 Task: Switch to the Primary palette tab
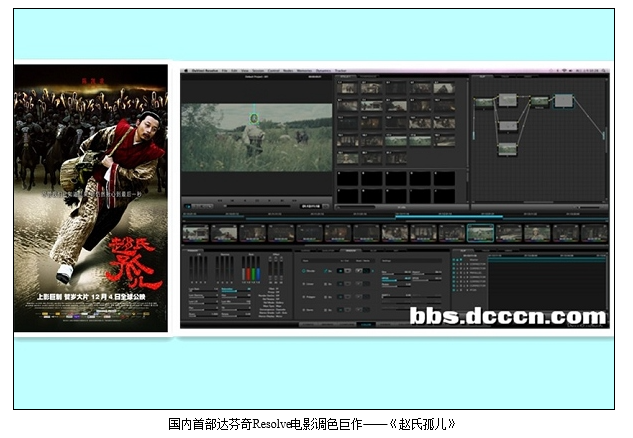click(x=193, y=250)
